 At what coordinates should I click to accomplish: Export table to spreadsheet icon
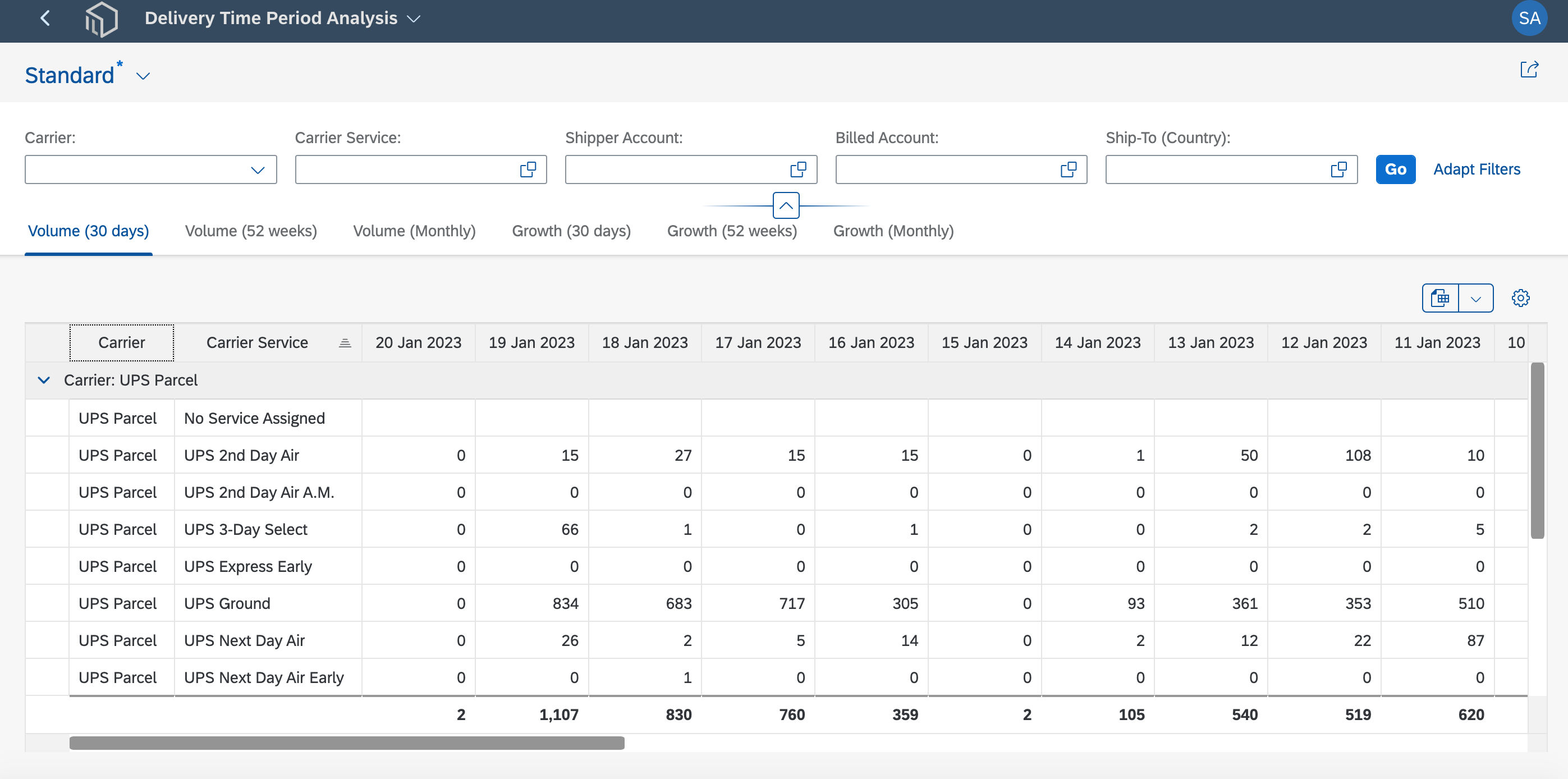[1440, 298]
